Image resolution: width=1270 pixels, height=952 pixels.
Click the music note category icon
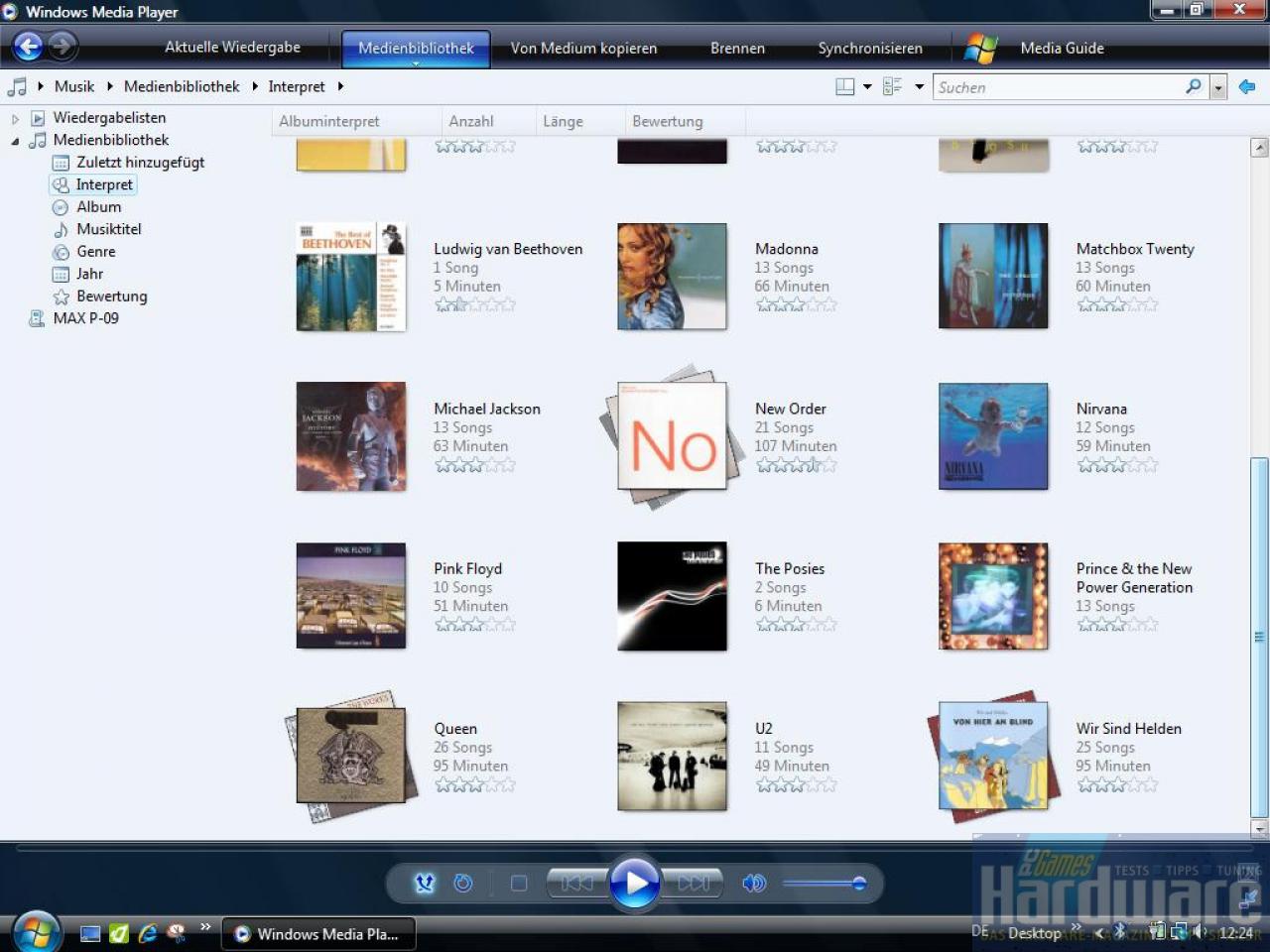tap(17, 86)
